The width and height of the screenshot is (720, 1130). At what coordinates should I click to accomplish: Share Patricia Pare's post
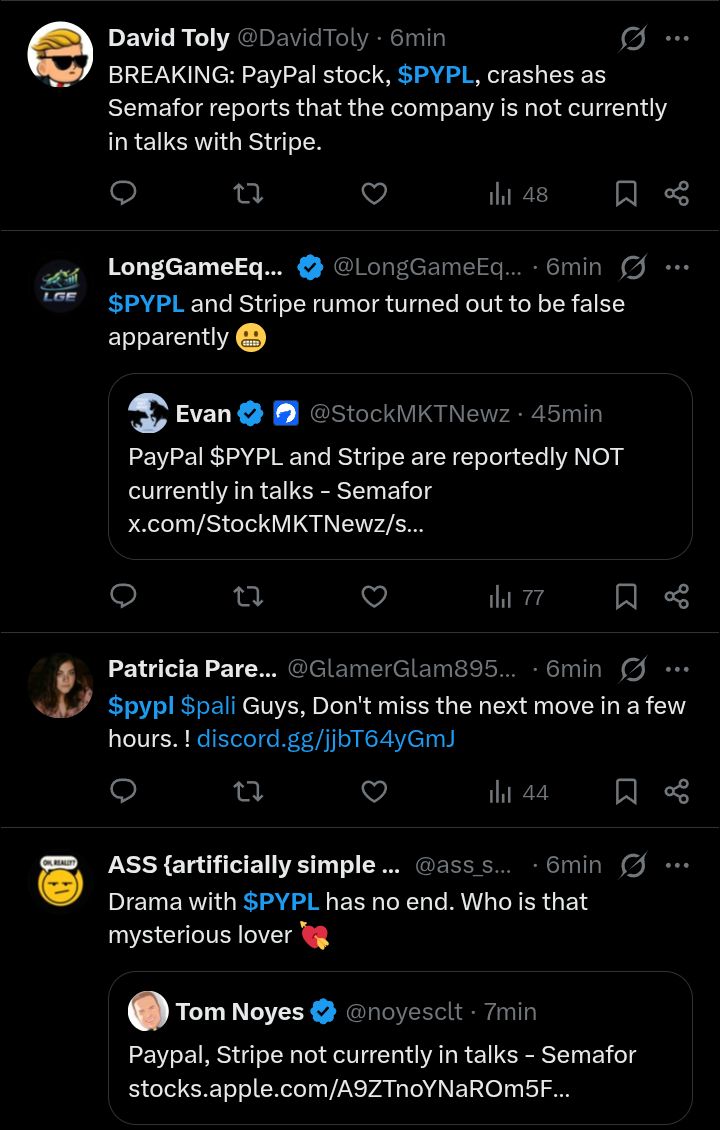pyautogui.click(x=677, y=792)
